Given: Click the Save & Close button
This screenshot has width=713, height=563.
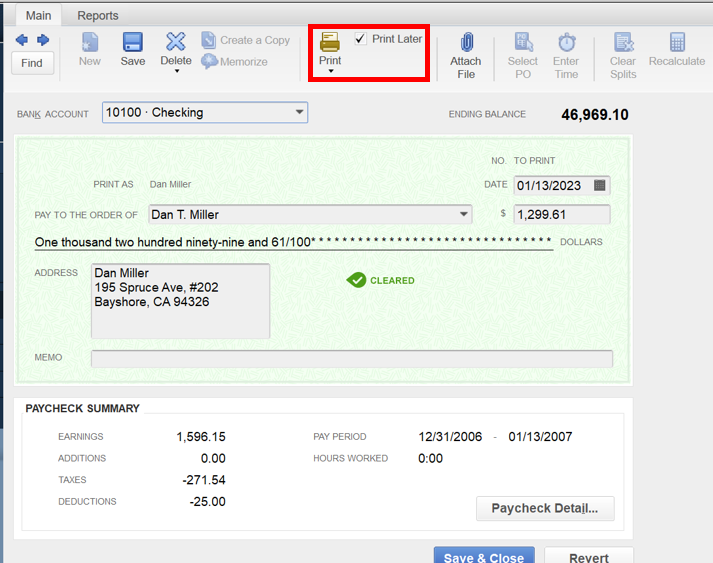Looking at the screenshot, I should click(484, 556).
